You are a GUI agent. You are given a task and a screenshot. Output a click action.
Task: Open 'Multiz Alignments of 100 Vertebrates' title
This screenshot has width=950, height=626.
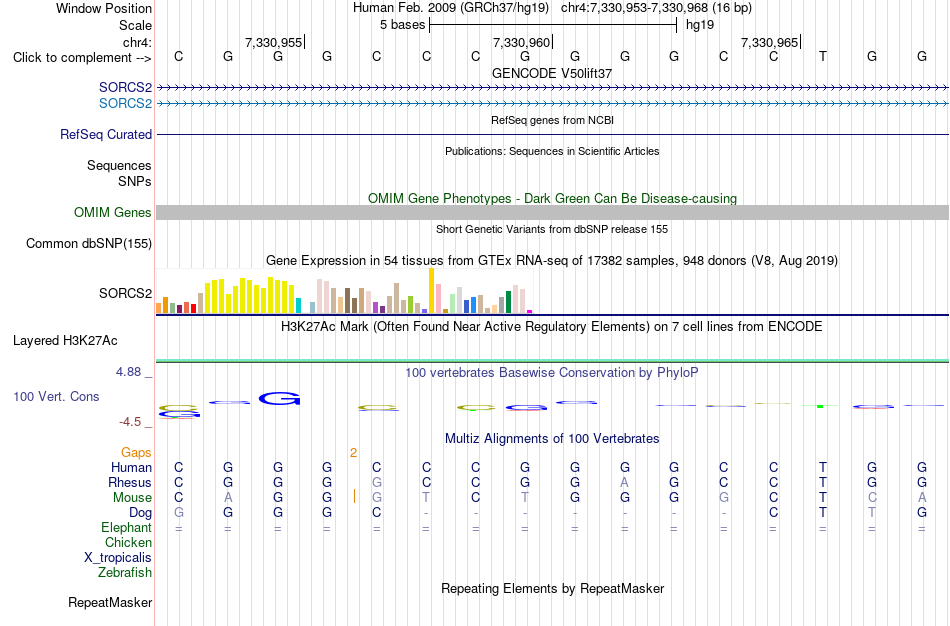552,439
